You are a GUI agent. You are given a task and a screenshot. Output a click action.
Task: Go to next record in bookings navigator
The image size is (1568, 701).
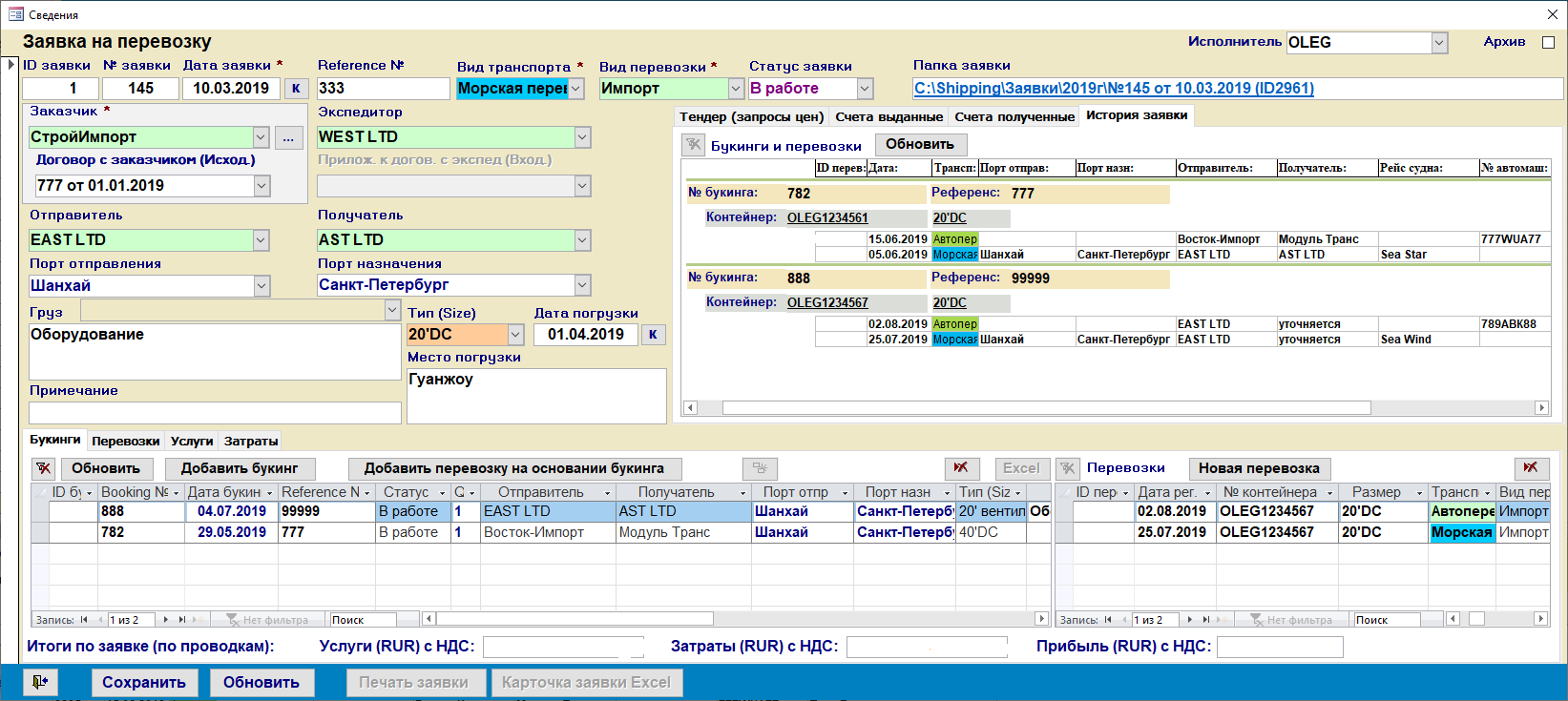pyautogui.click(x=166, y=620)
